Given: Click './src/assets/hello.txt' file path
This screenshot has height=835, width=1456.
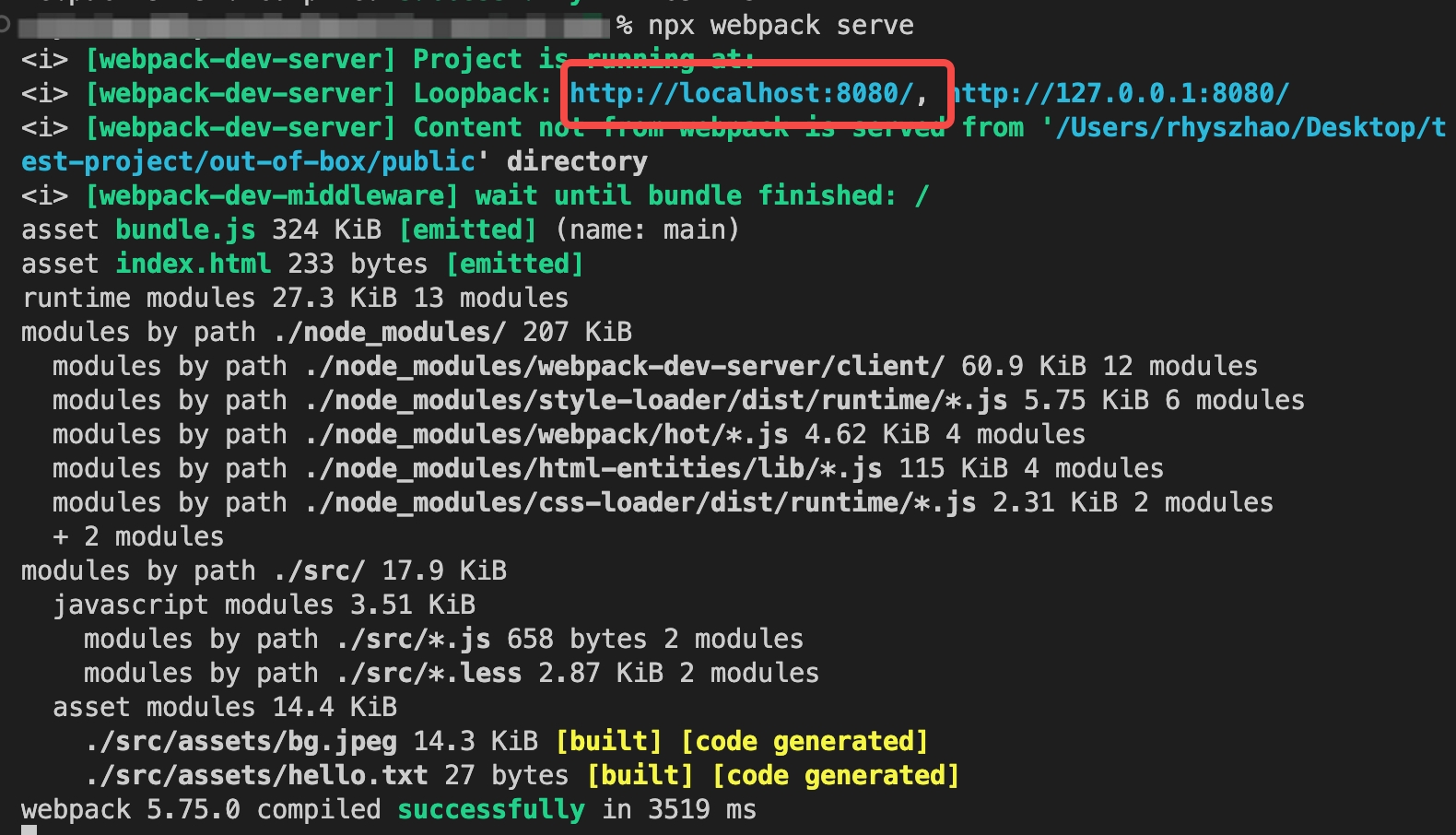Looking at the screenshot, I should pos(256,775).
